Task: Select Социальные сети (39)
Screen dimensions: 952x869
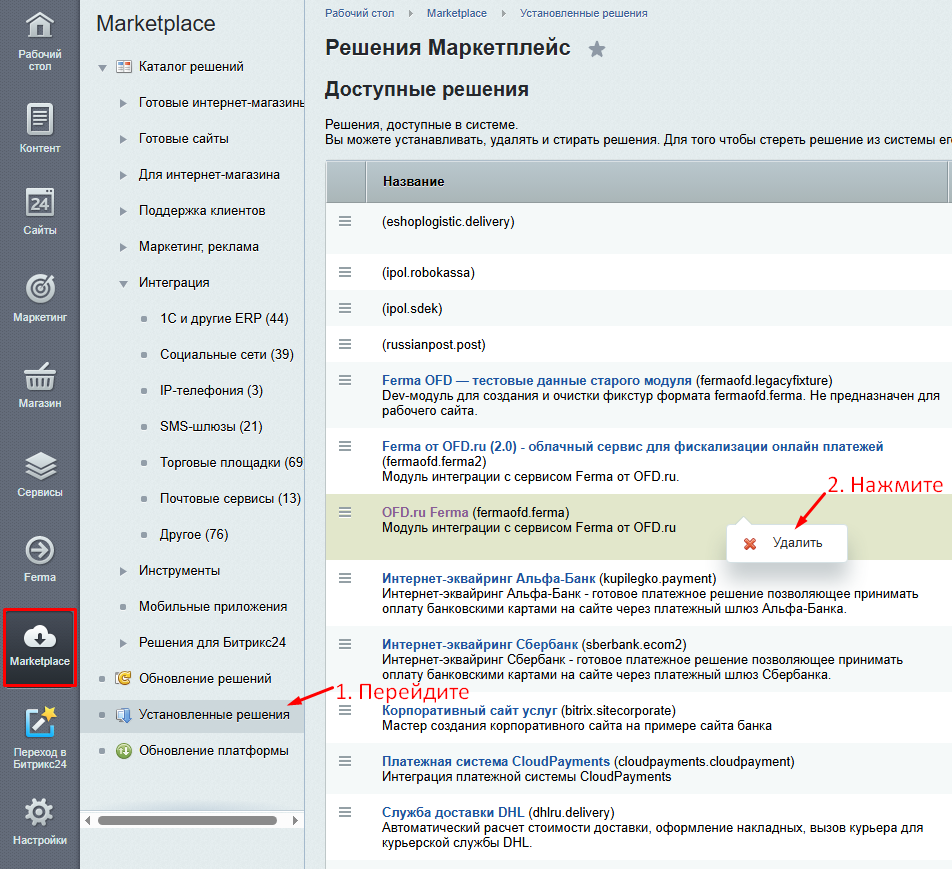Action: (x=226, y=354)
